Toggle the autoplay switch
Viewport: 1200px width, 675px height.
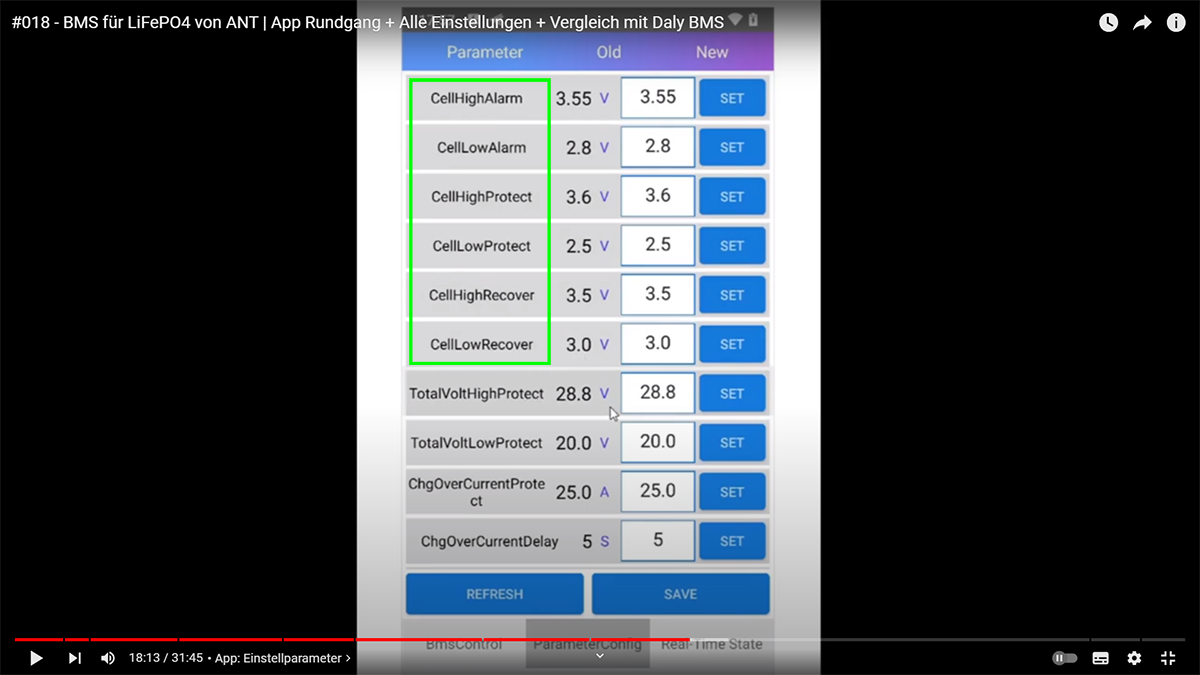pos(1065,658)
